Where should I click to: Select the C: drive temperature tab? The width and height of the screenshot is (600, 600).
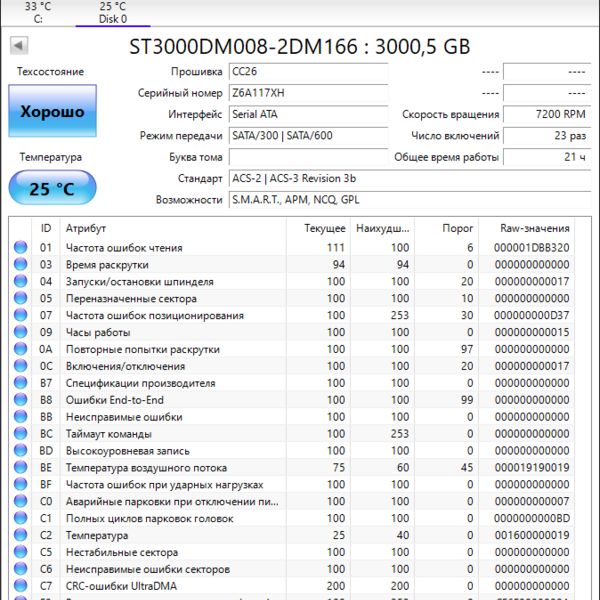[38, 13]
